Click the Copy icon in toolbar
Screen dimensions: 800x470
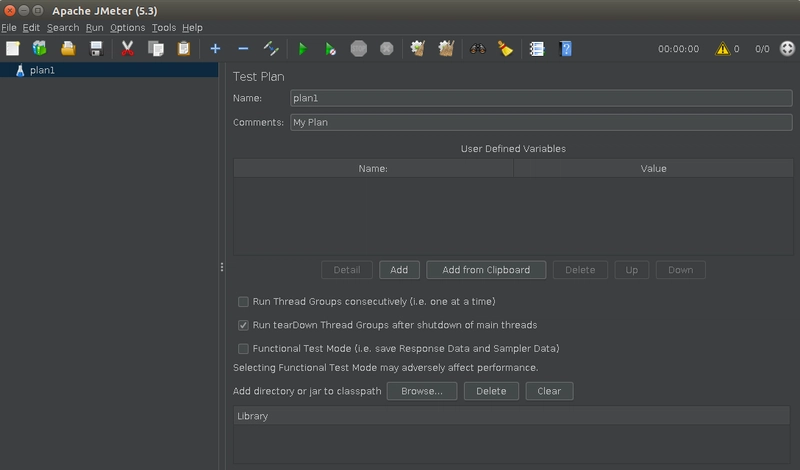(156, 48)
